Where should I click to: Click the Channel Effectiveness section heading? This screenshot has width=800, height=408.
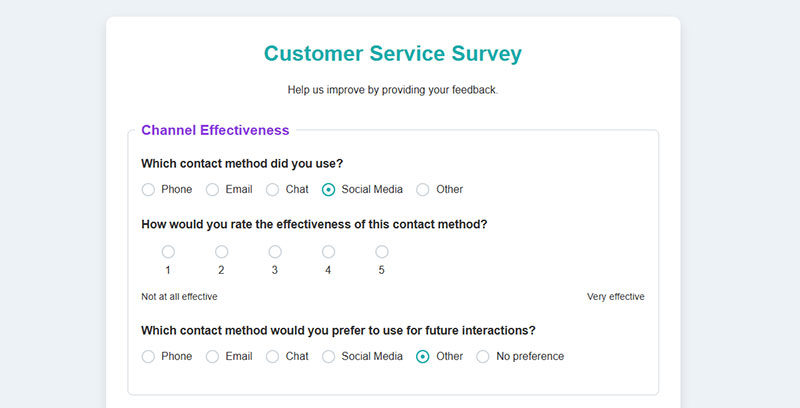(215, 130)
